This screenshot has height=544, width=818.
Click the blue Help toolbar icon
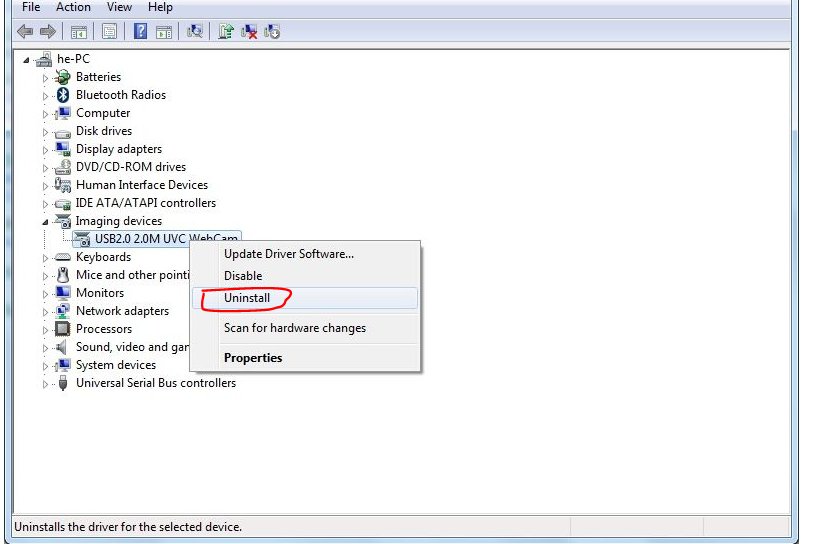click(141, 32)
